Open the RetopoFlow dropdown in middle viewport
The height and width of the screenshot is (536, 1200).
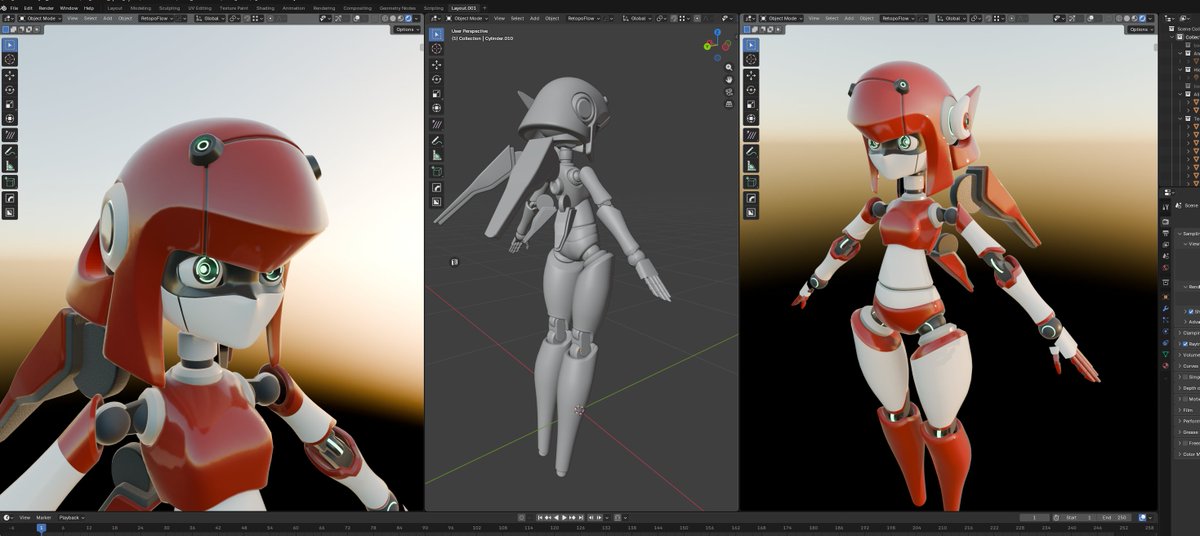coord(586,18)
